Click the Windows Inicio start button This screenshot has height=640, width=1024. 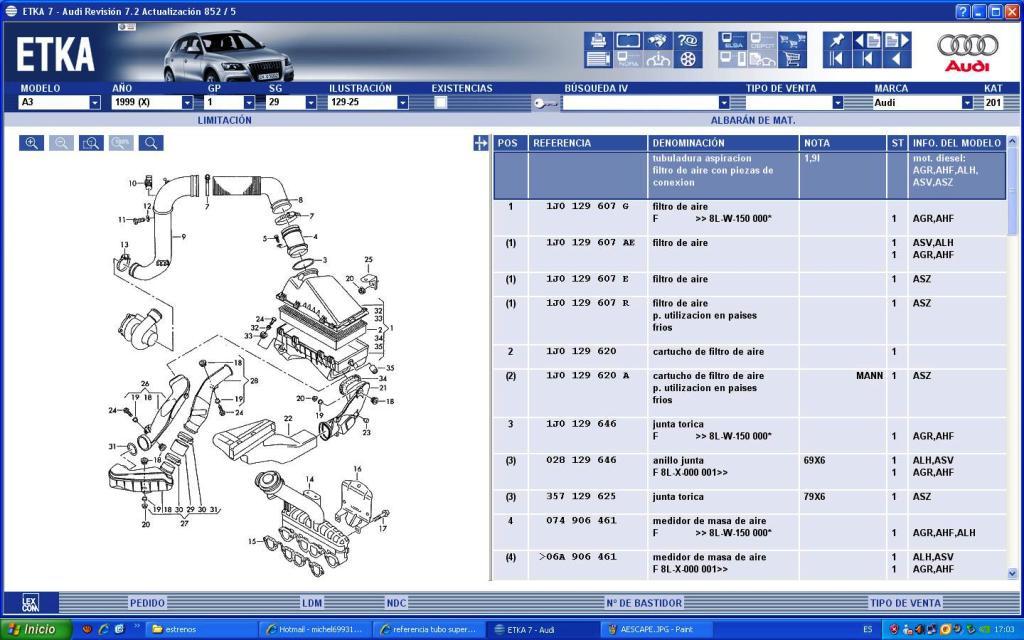(x=36, y=630)
